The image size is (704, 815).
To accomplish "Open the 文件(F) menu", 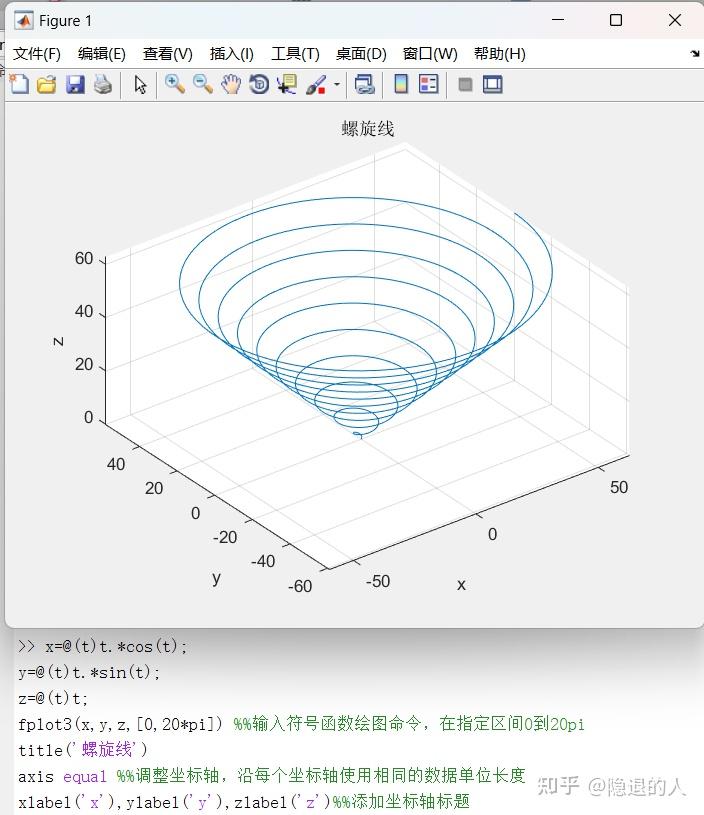I will [x=36, y=54].
